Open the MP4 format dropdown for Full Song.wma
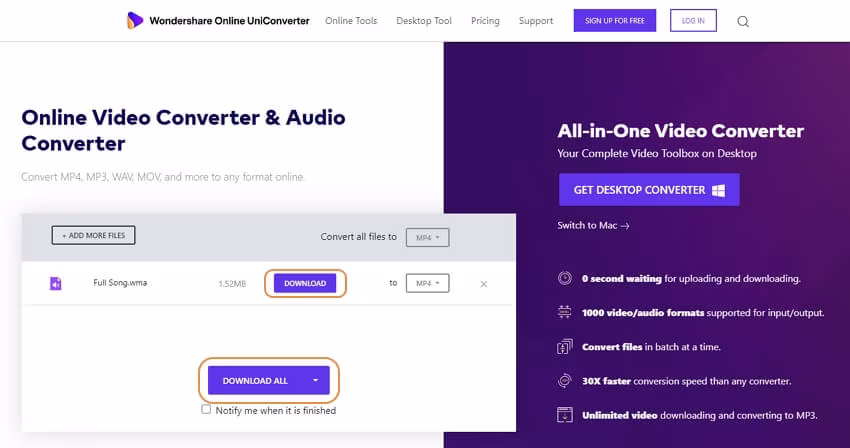Viewport: 850px width, 448px height. (x=427, y=283)
